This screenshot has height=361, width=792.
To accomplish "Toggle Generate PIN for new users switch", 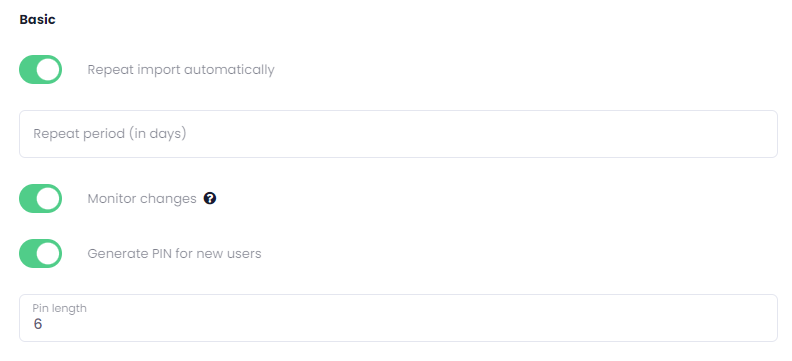I will coord(40,253).
